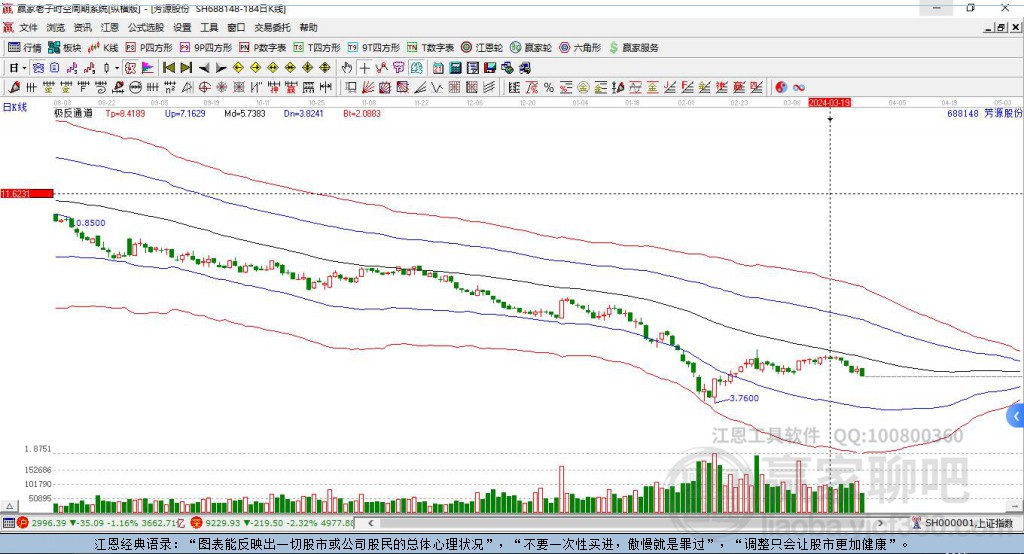
Task: Toggle the crosshair cursor tool
Action: point(364,68)
